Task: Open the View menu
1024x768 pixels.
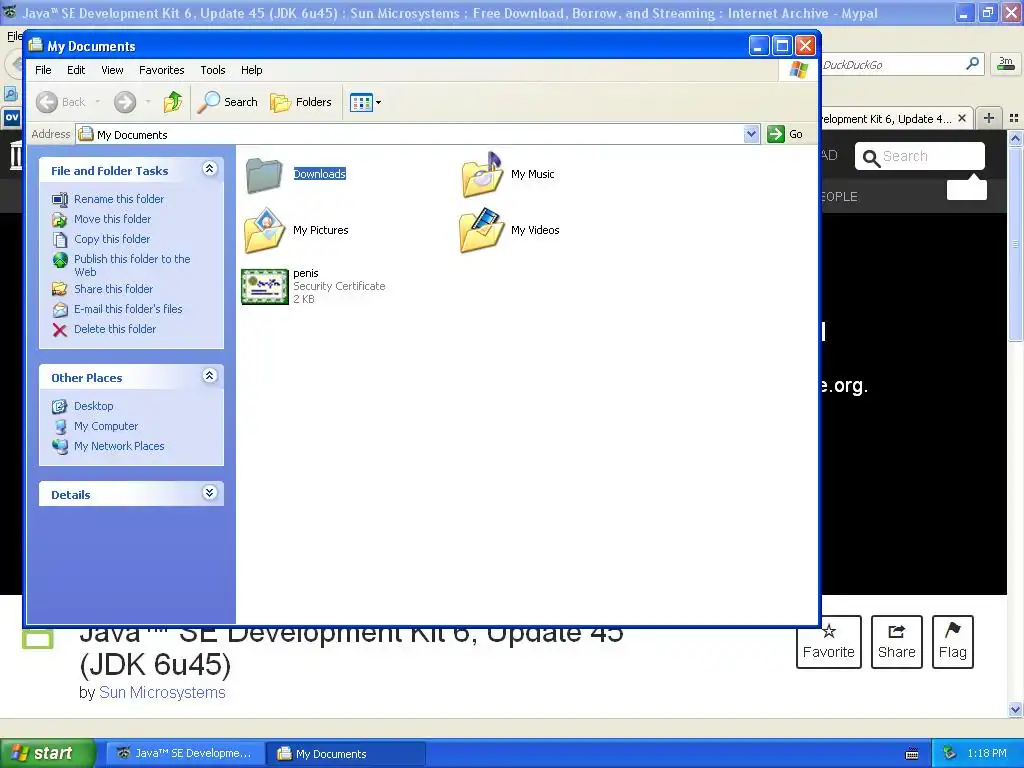Action: click(x=112, y=70)
